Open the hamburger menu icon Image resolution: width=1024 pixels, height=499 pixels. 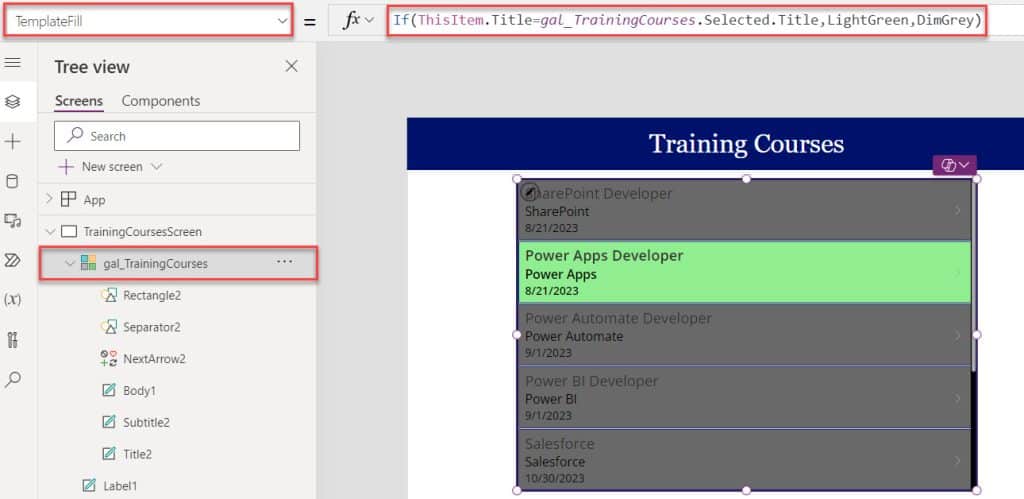point(12,63)
